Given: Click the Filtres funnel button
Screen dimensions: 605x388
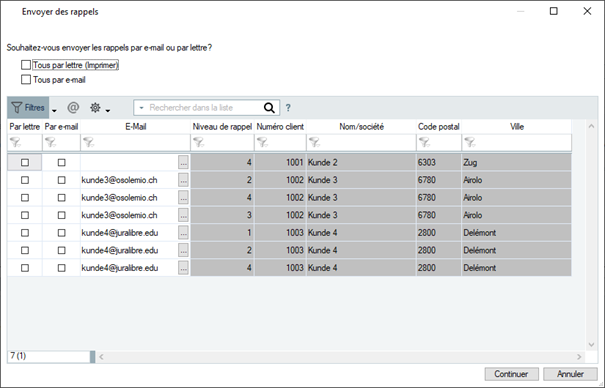Looking at the screenshot, I should [28, 108].
